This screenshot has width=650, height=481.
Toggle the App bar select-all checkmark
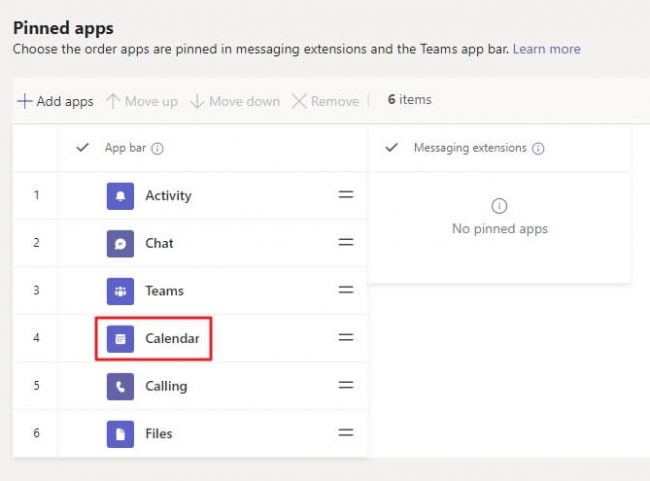click(x=82, y=147)
